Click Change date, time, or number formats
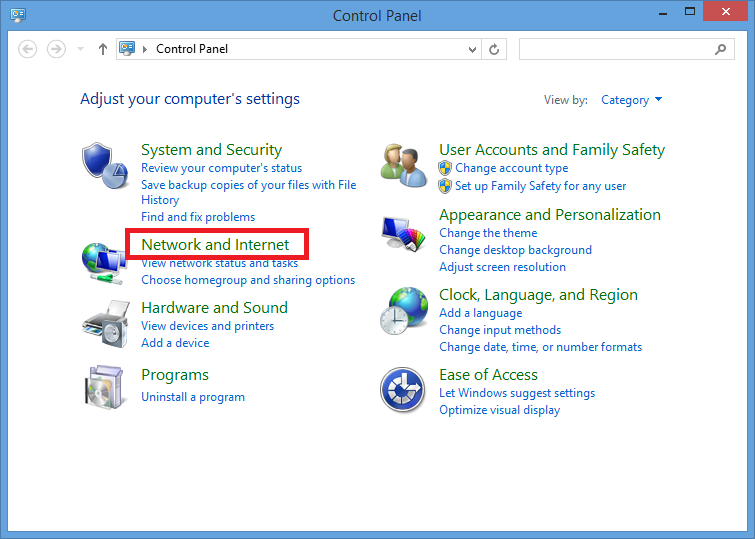755x539 pixels. pos(540,347)
